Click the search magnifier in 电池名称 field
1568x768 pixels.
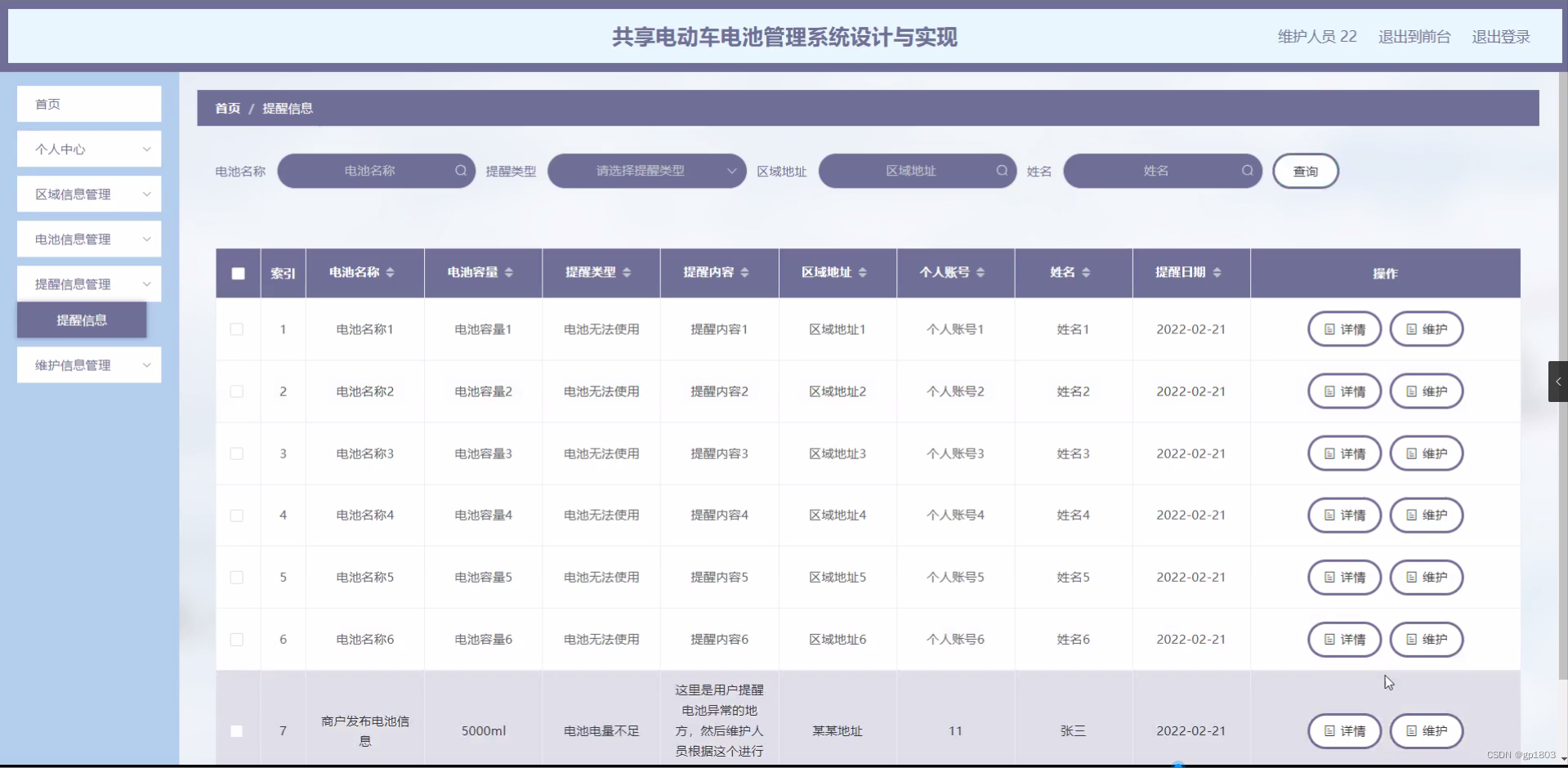(x=461, y=171)
